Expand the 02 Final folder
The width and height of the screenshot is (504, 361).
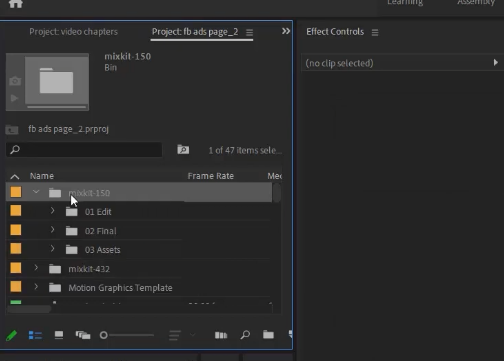(x=52, y=230)
